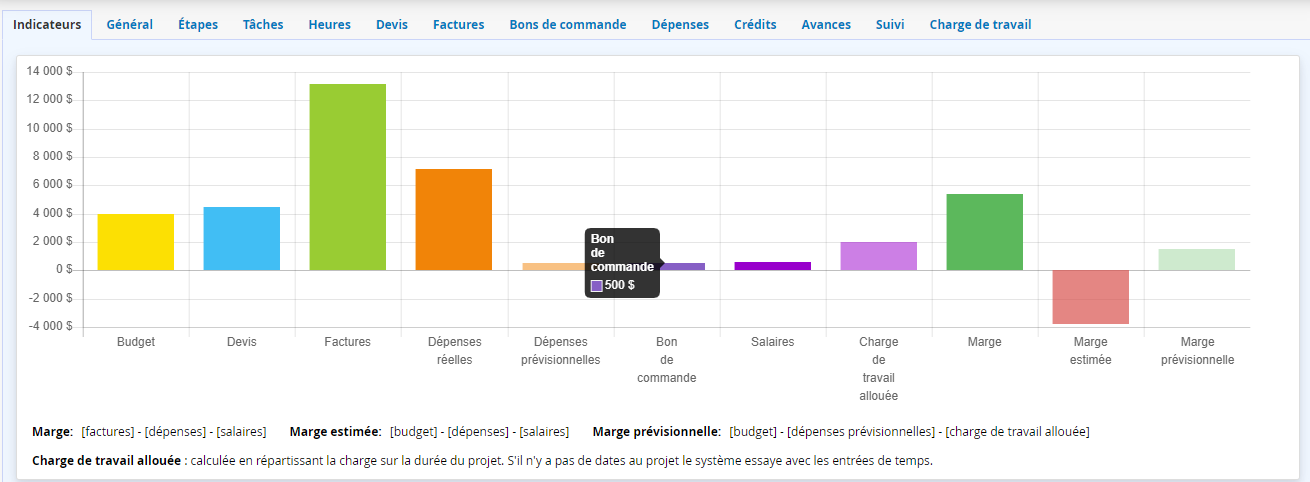
Task: Click the green Marge bar
Action: click(x=985, y=232)
